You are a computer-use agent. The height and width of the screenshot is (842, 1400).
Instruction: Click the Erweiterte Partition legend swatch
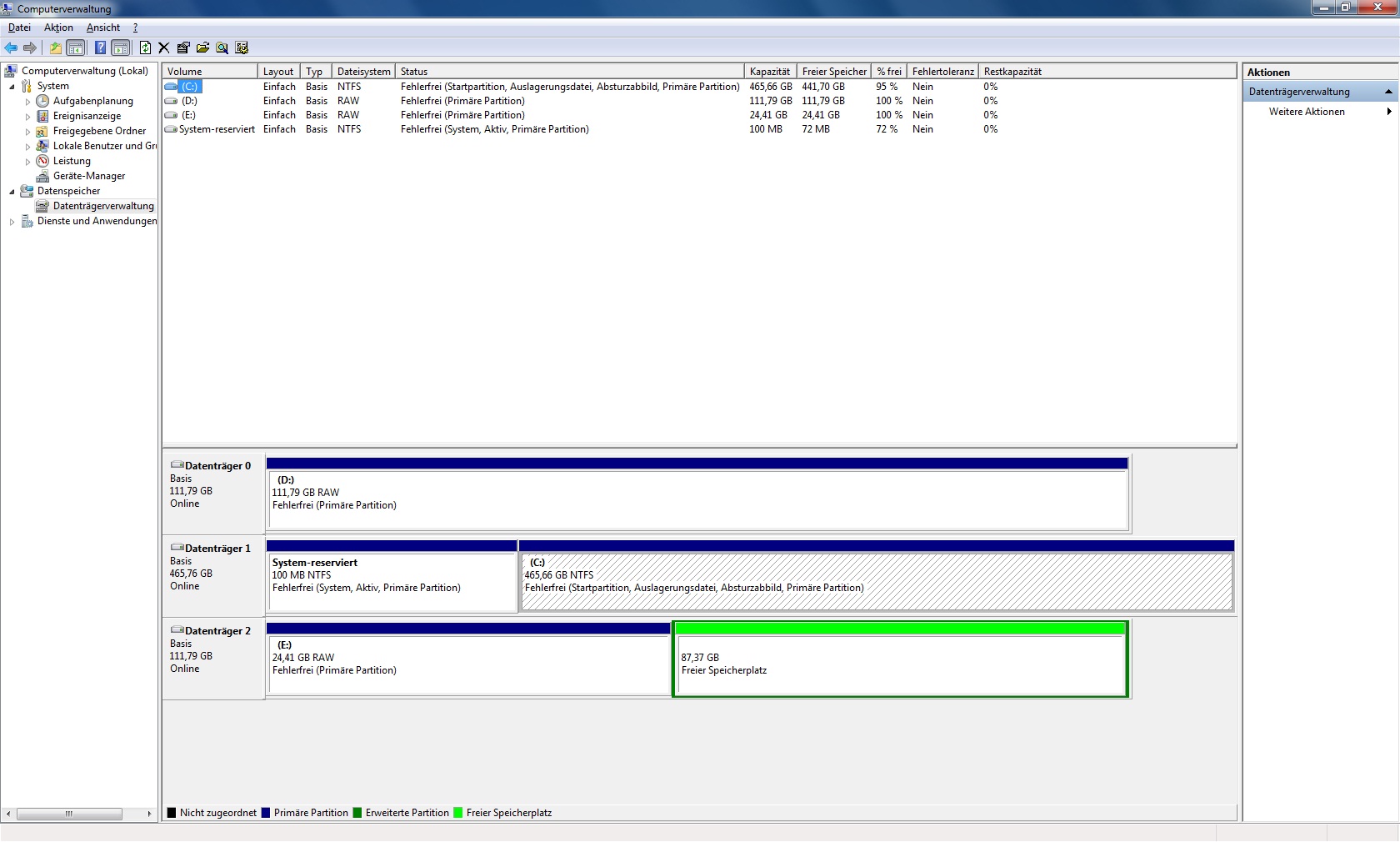pyautogui.click(x=357, y=813)
